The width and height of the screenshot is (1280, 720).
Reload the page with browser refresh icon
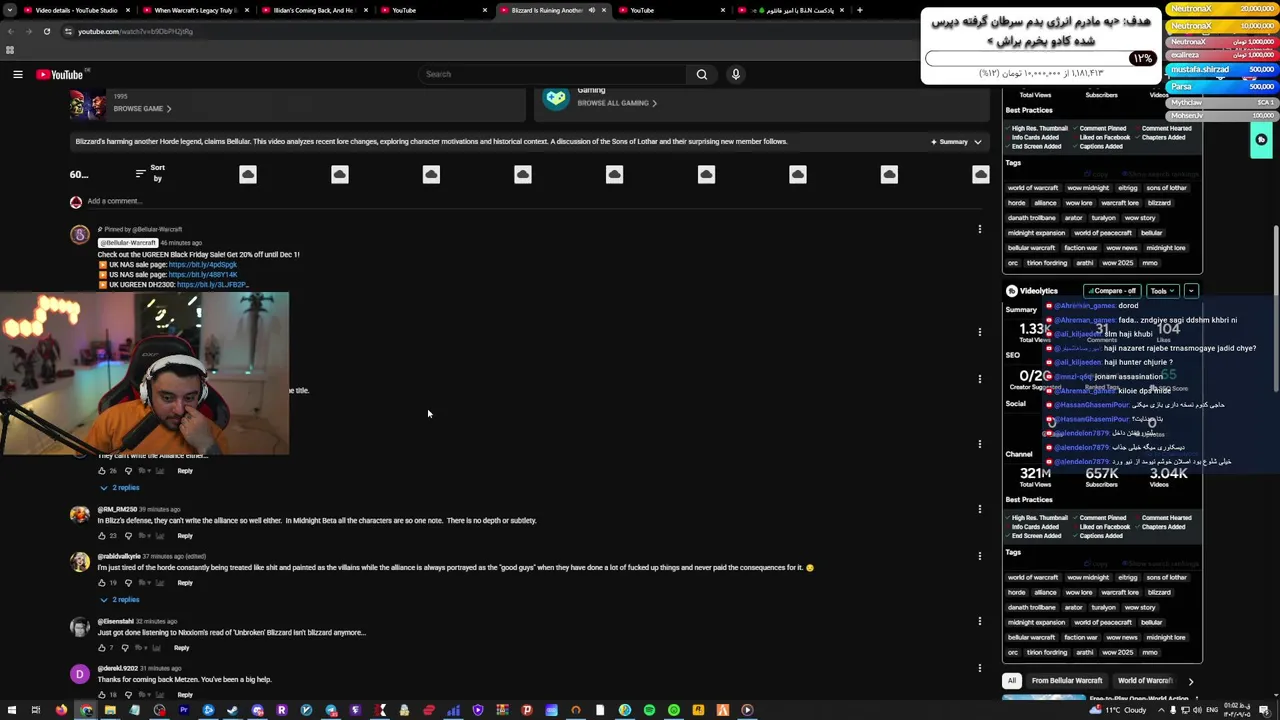46,31
